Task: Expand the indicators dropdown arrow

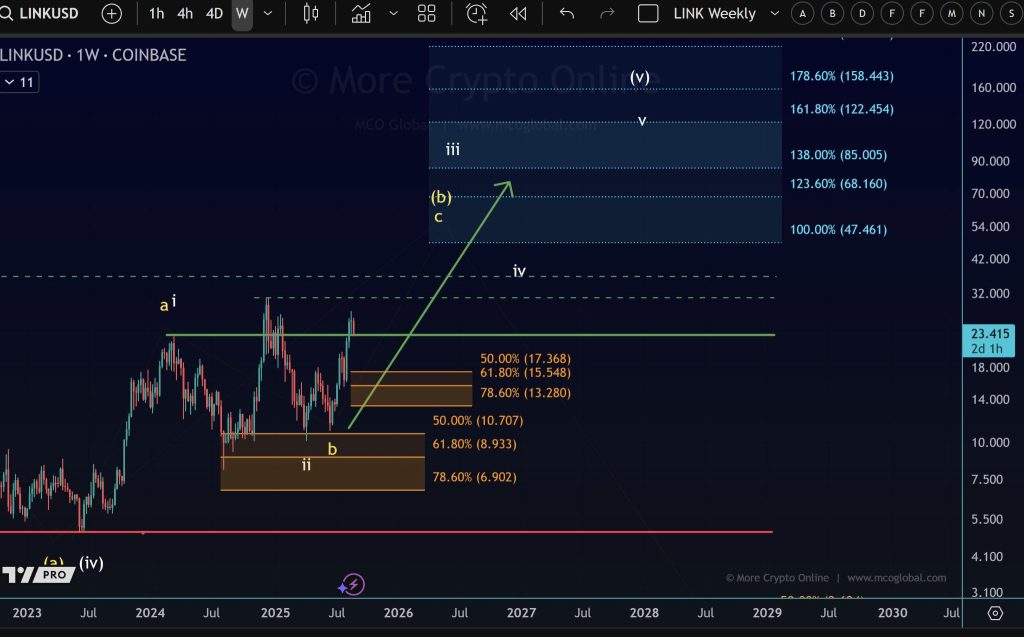Action: pos(393,14)
